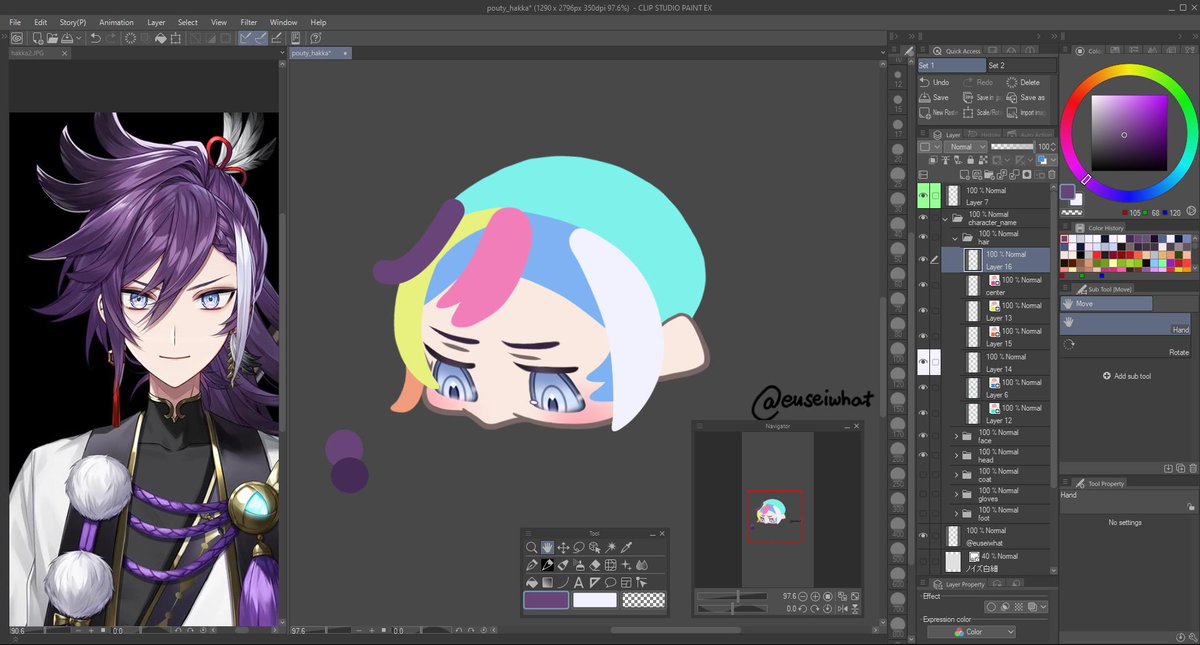Open the Animation menu

116,22
